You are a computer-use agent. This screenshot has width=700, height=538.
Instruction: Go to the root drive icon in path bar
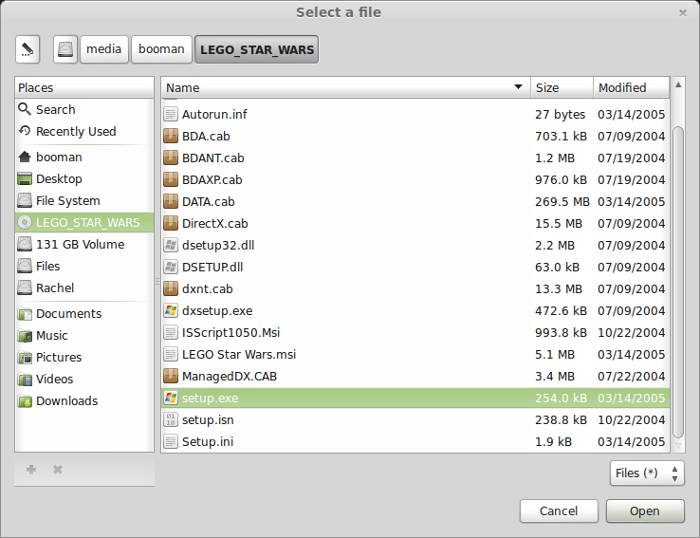click(65, 49)
